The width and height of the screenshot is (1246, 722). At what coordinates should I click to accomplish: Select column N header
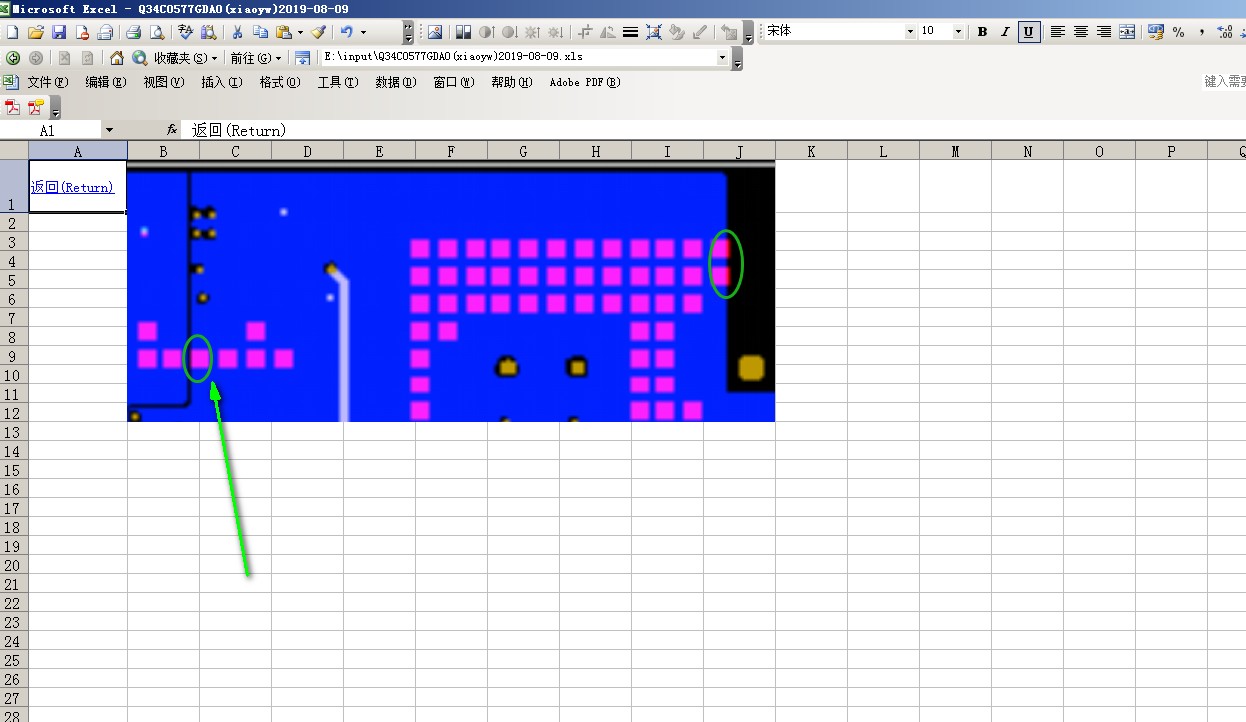(1027, 151)
